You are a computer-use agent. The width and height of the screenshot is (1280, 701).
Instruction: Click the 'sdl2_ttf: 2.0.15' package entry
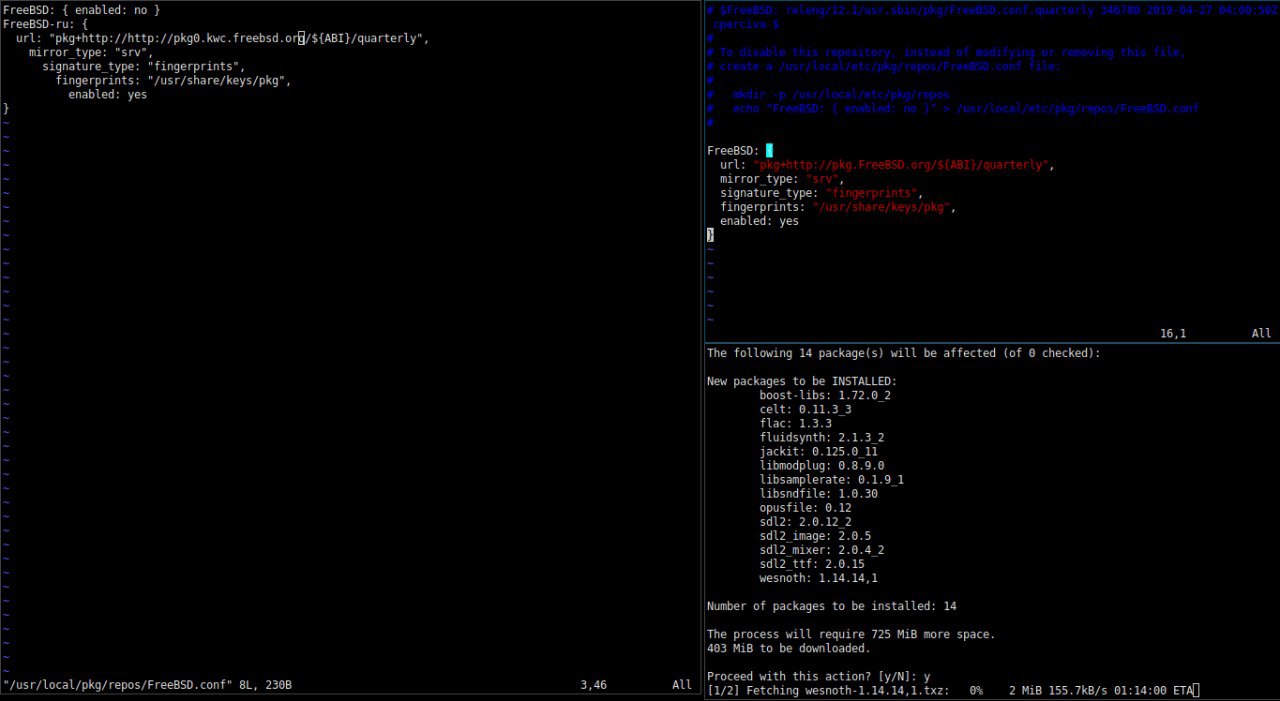pos(812,563)
